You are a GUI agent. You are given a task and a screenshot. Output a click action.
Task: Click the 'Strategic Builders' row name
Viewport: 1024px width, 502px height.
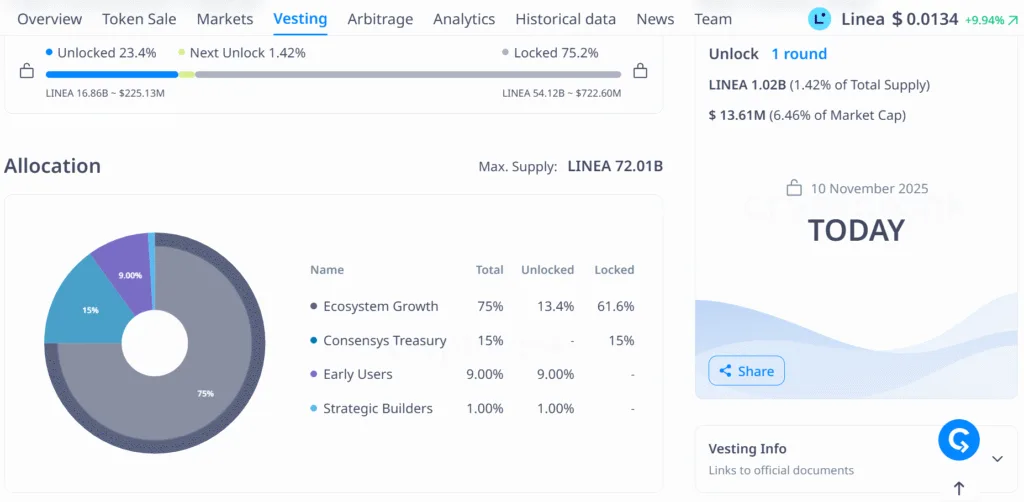point(378,409)
